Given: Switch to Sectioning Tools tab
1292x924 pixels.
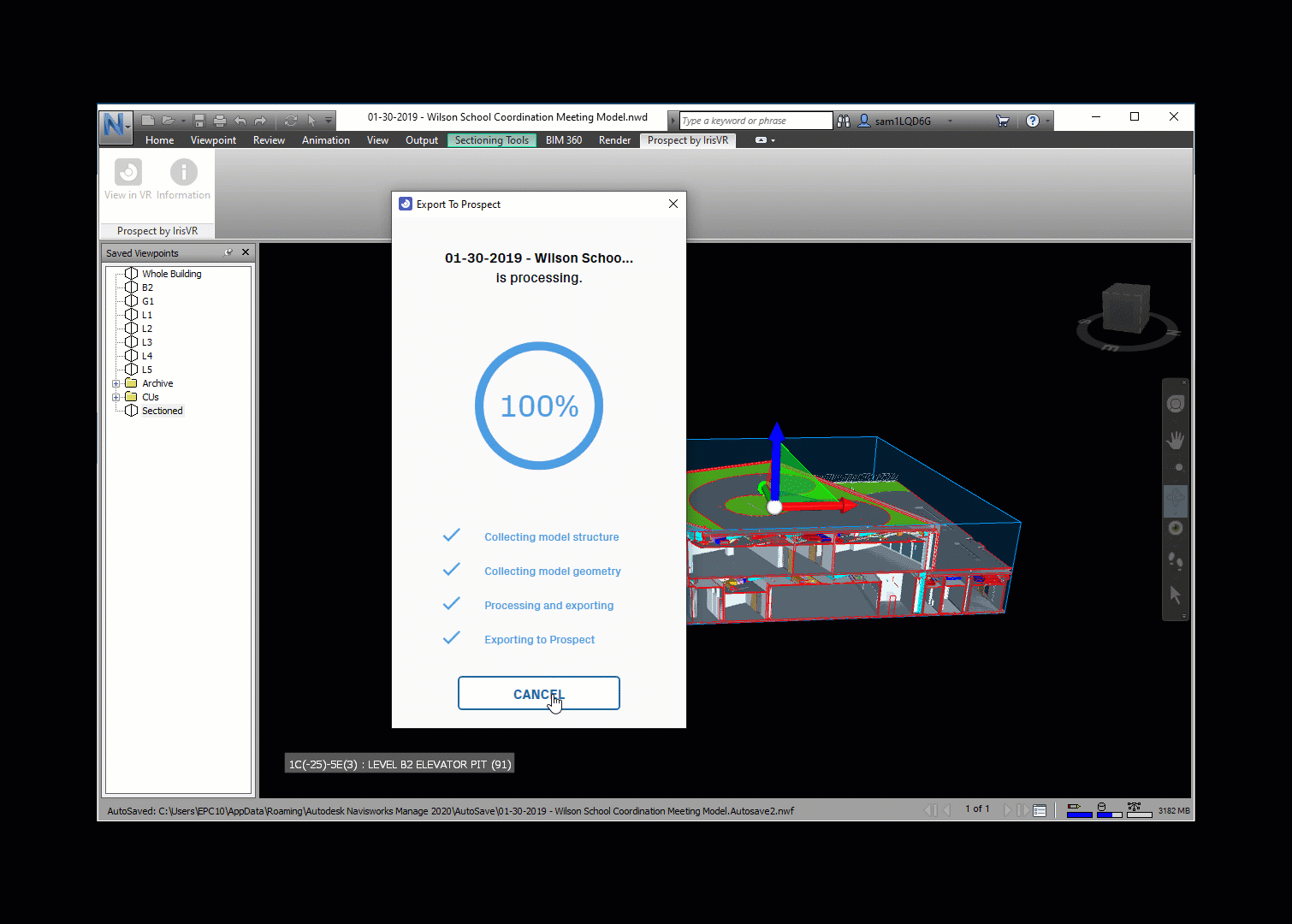Looking at the screenshot, I should coord(492,140).
